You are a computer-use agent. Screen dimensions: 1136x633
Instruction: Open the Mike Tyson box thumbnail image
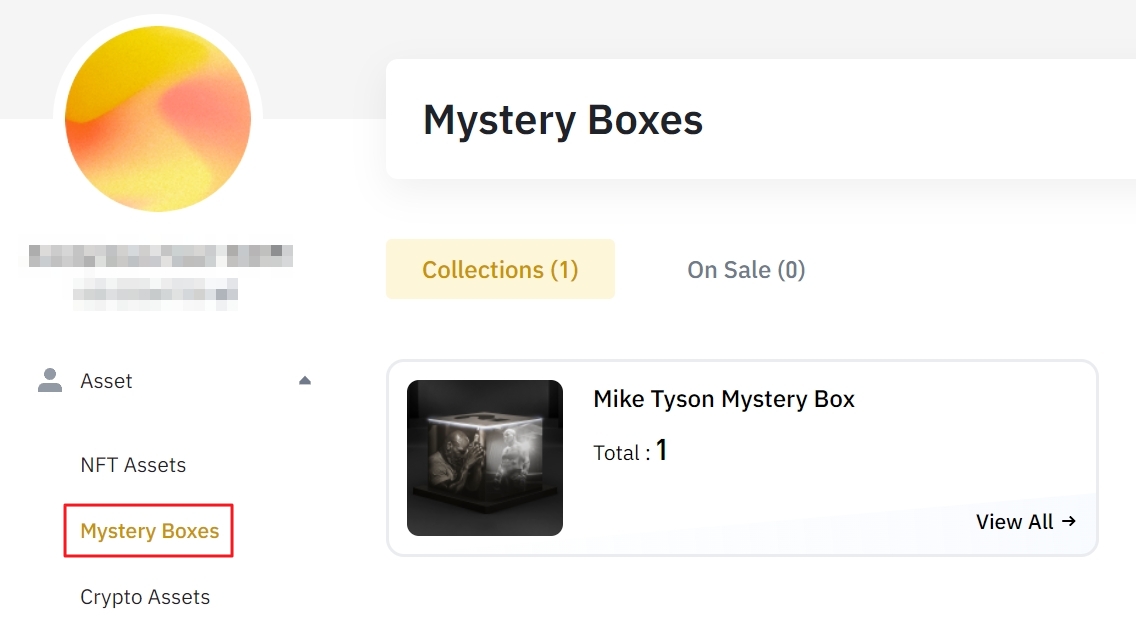click(x=485, y=458)
